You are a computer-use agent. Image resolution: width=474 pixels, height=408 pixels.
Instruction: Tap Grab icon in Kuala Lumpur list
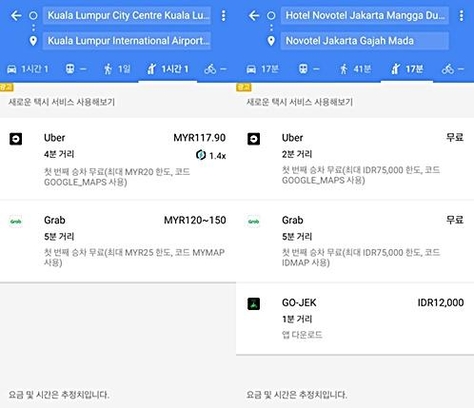tap(16, 221)
